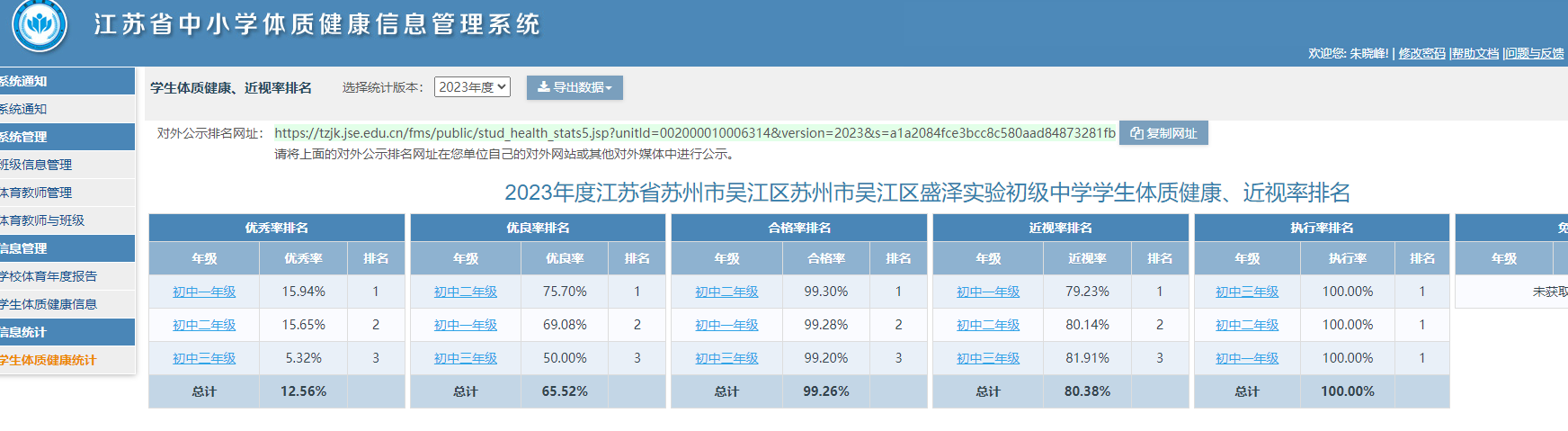Click 初中二年级 in myopia rate ranking
Screen dimensions: 1568x431
click(988, 325)
